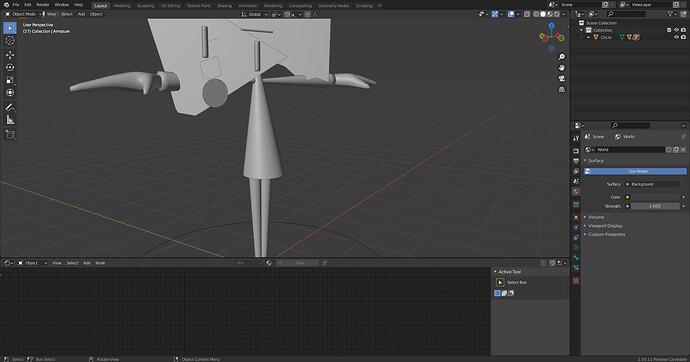Open the Texture properties tab
This screenshot has height=362, width=690.
pyautogui.click(x=576, y=281)
